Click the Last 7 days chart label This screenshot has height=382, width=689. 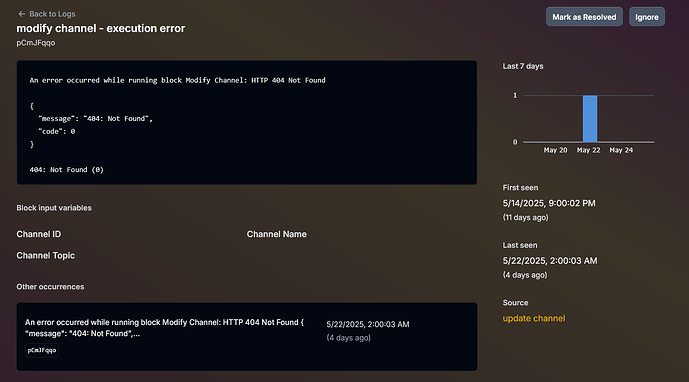pyautogui.click(x=523, y=66)
